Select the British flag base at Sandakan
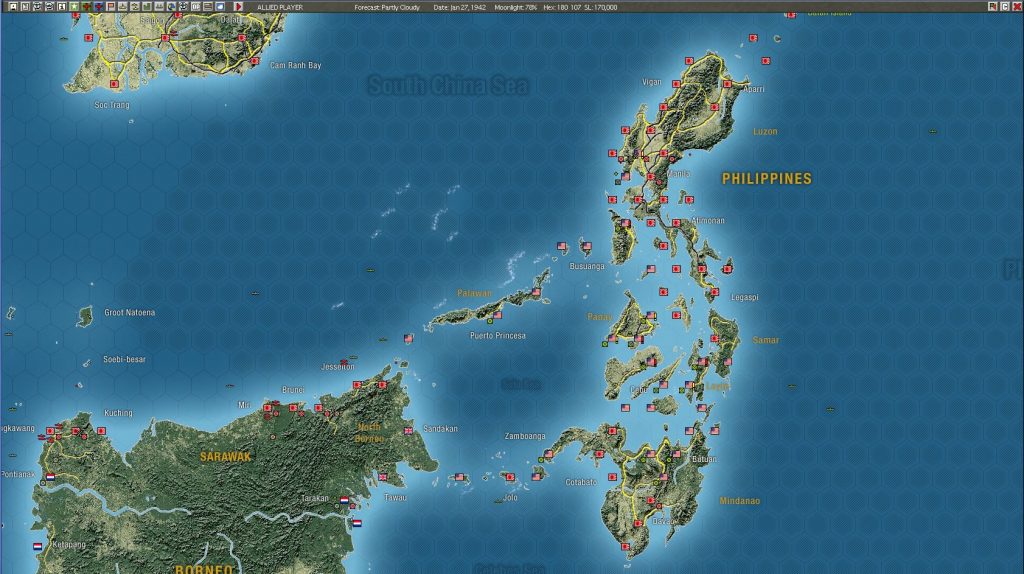 [408, 430]
